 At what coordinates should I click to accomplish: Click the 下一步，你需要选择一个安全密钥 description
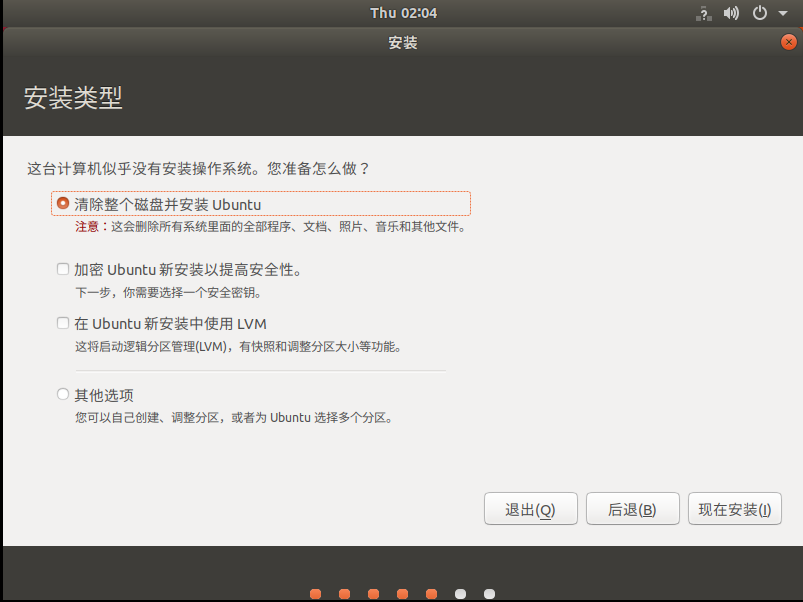click(x=168, y=293)
